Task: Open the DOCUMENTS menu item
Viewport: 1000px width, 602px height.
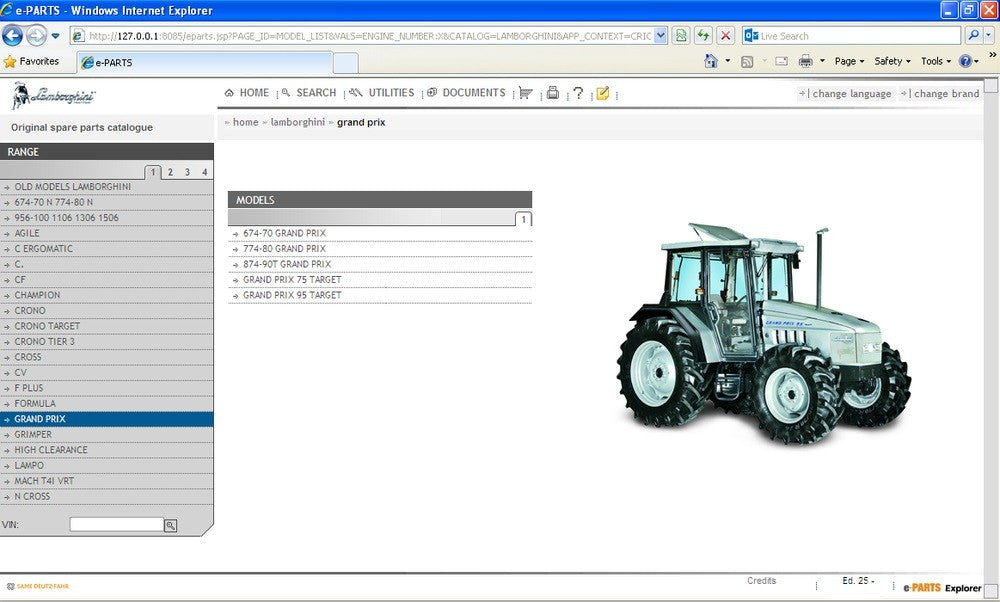Action: click(467, 93)
